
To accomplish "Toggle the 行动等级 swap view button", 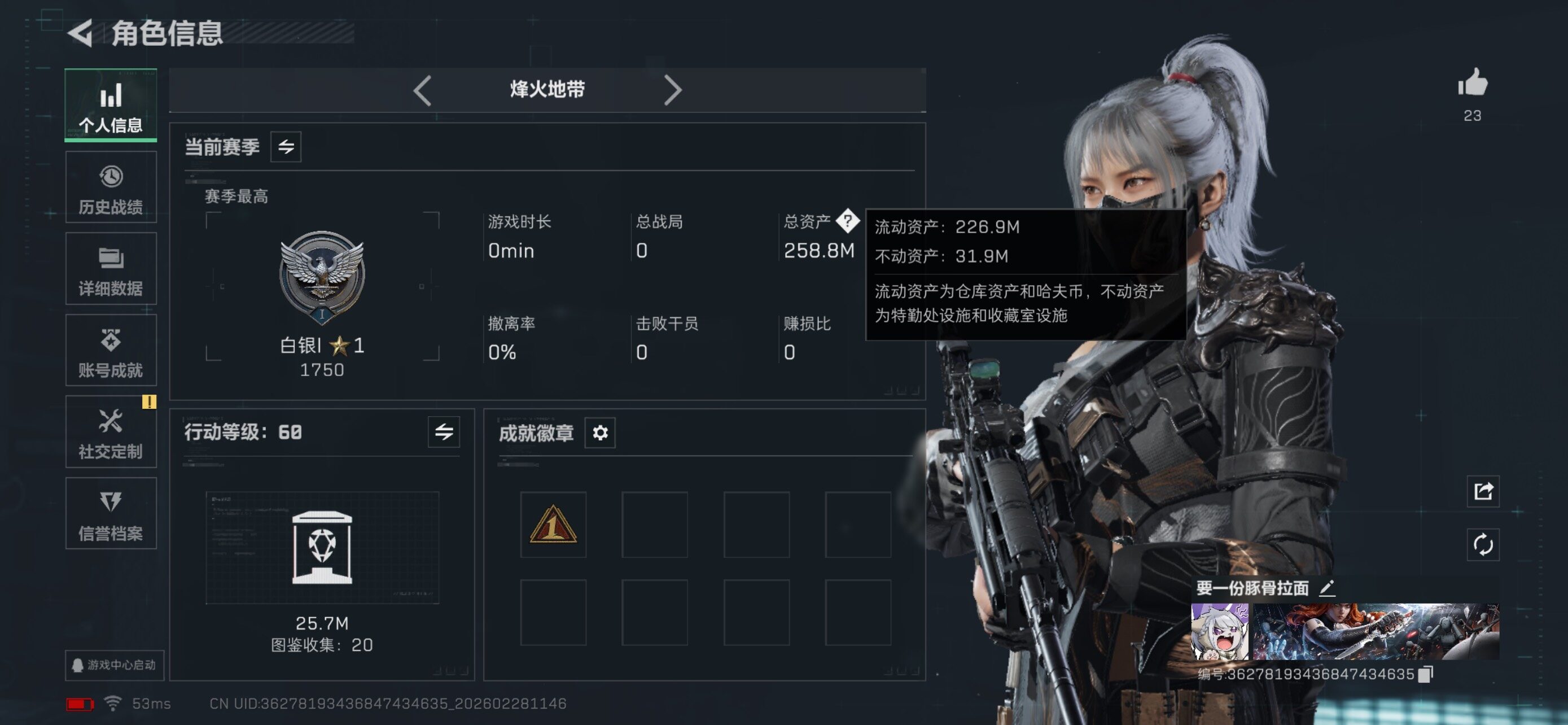I will point(444,432).
